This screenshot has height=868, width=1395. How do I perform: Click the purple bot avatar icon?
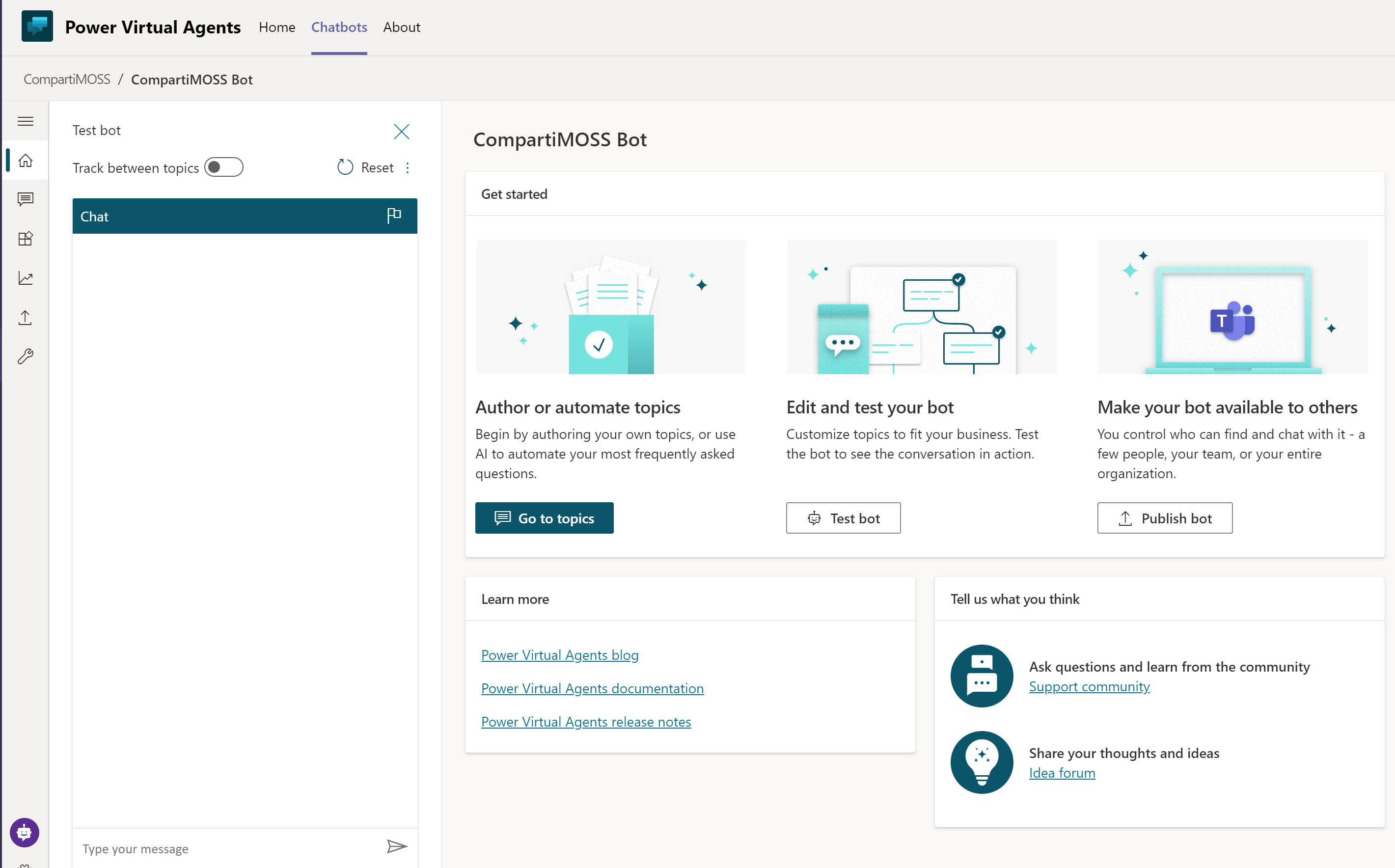tap(24, 833)
